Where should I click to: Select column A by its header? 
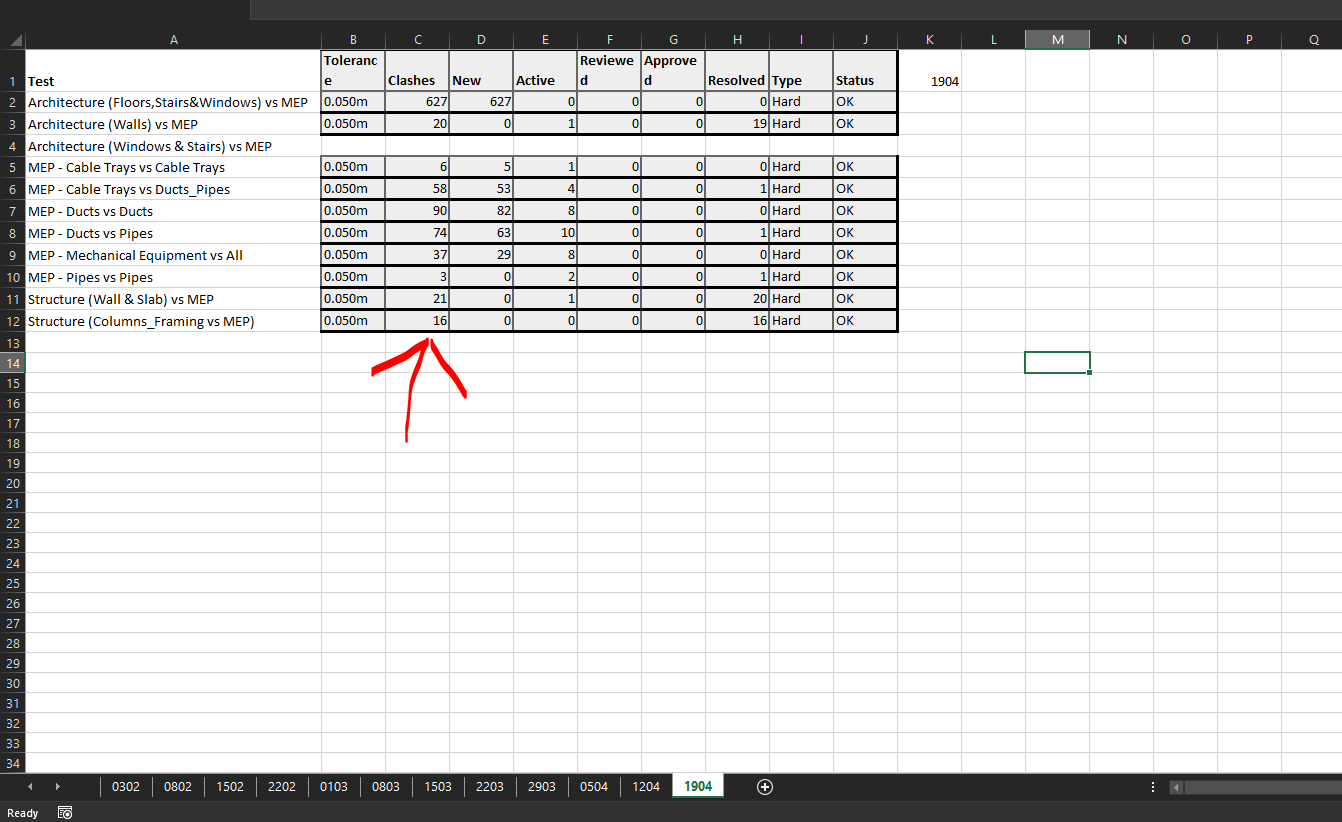click(174, 40)
